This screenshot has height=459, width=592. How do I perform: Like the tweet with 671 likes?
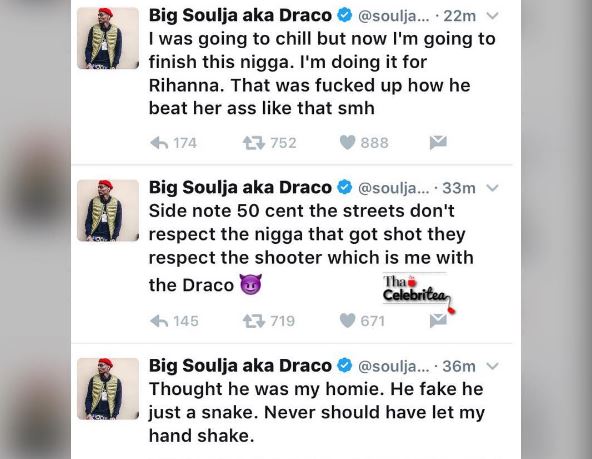coord(347,321)
